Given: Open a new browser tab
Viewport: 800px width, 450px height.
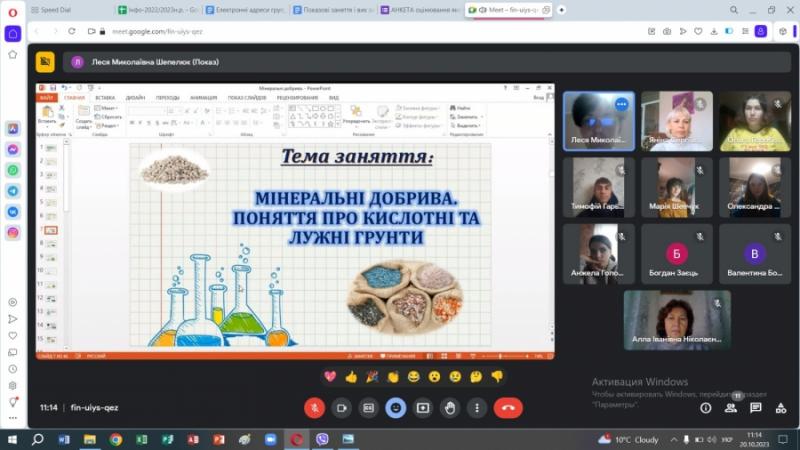Looking at the screenshot, I should 561,10.
